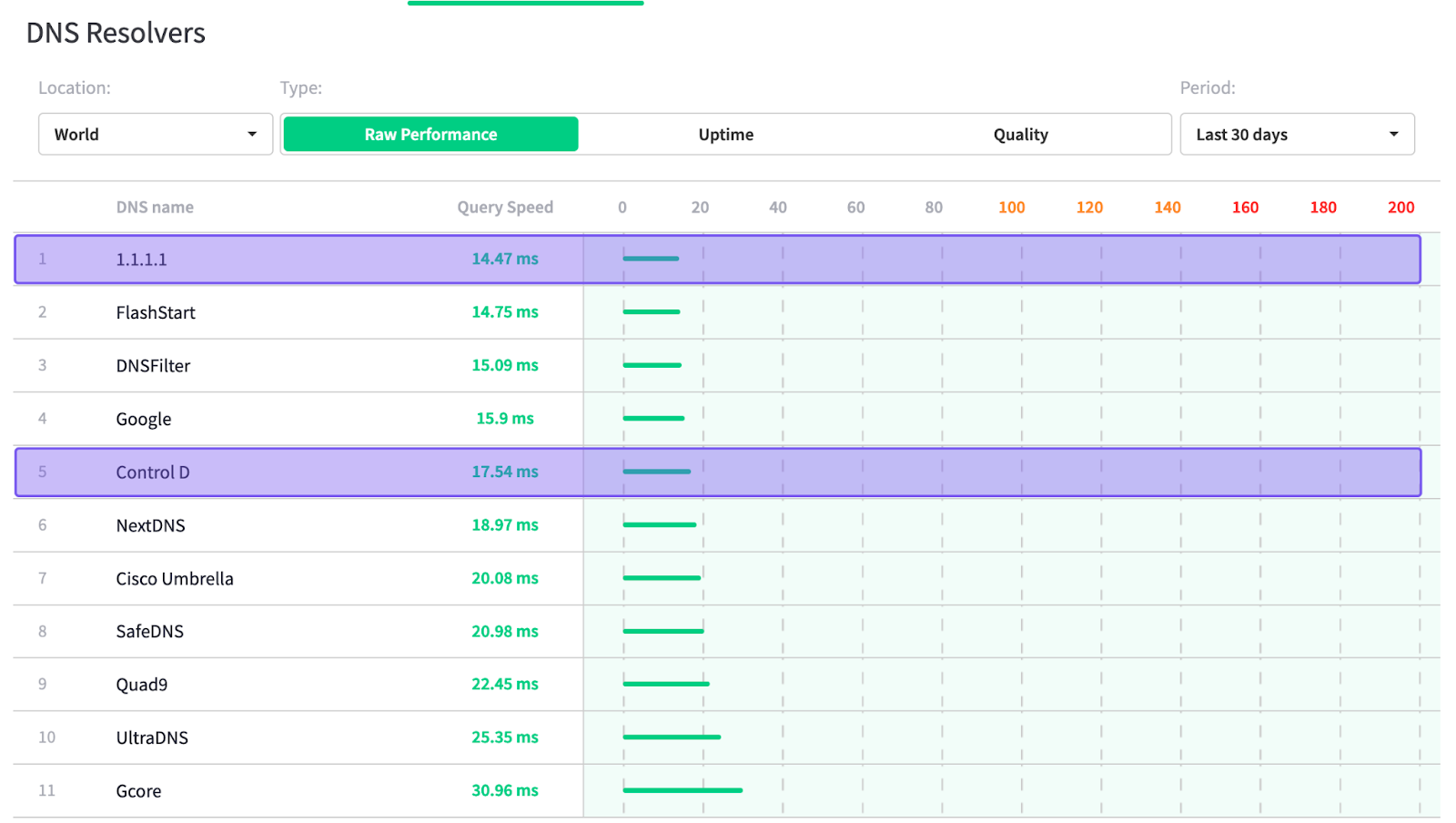
Task: Click the 22.45 ms query speed value
Action: [x=505, y=684]
